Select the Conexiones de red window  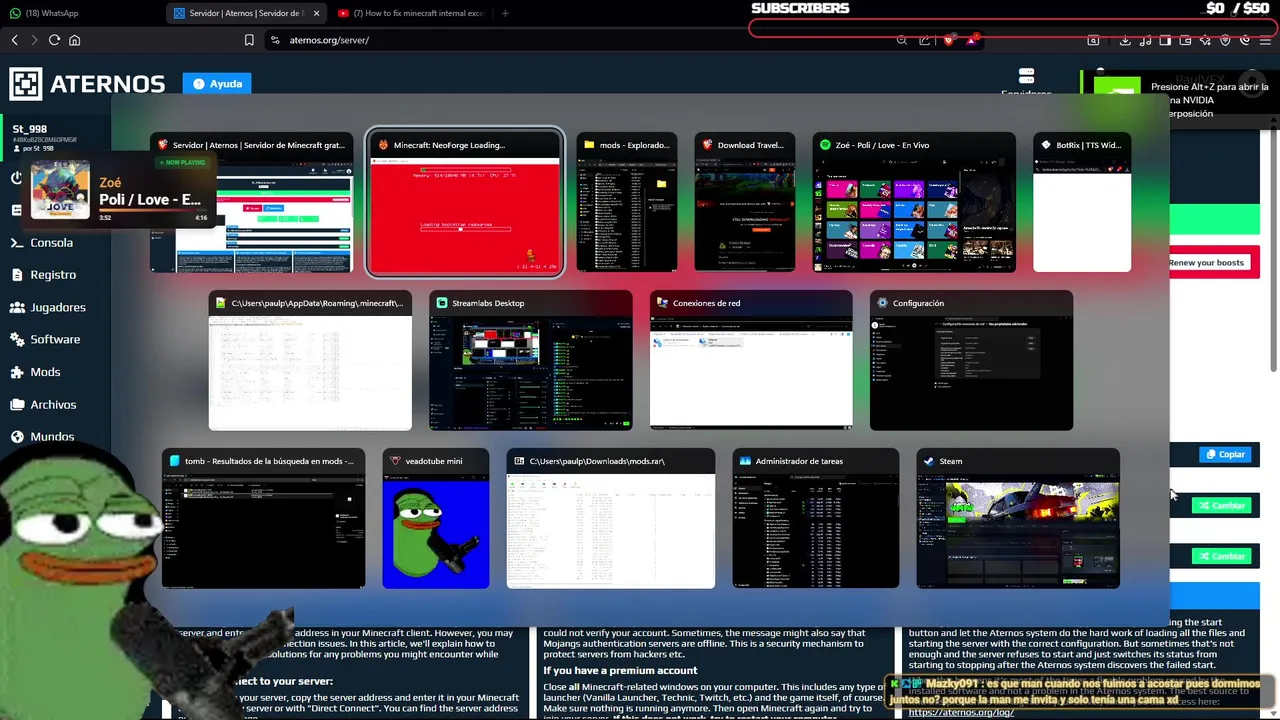751,361
